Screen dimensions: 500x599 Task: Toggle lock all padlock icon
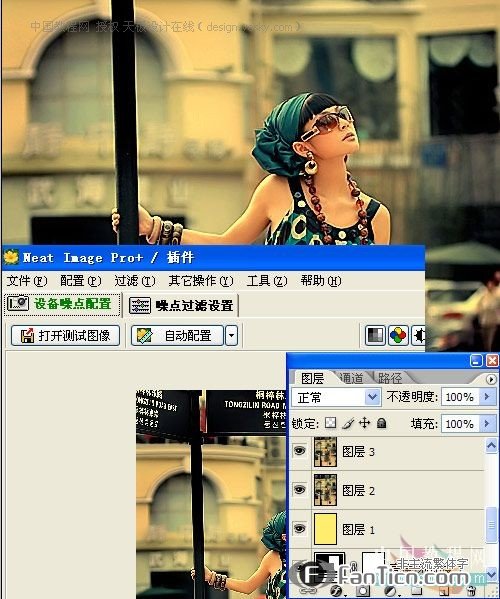click(382, 423)
